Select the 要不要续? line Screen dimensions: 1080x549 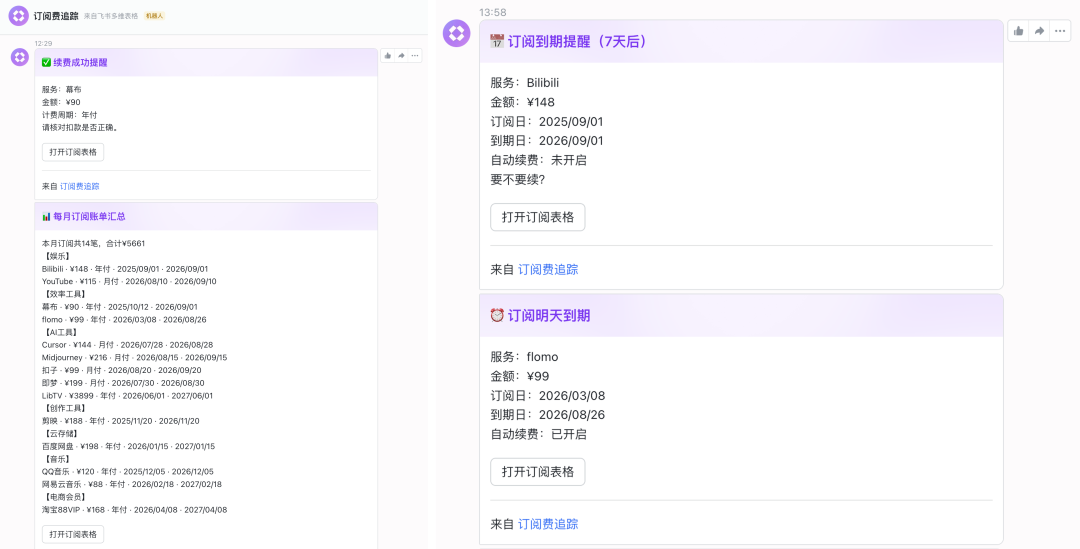518,179
